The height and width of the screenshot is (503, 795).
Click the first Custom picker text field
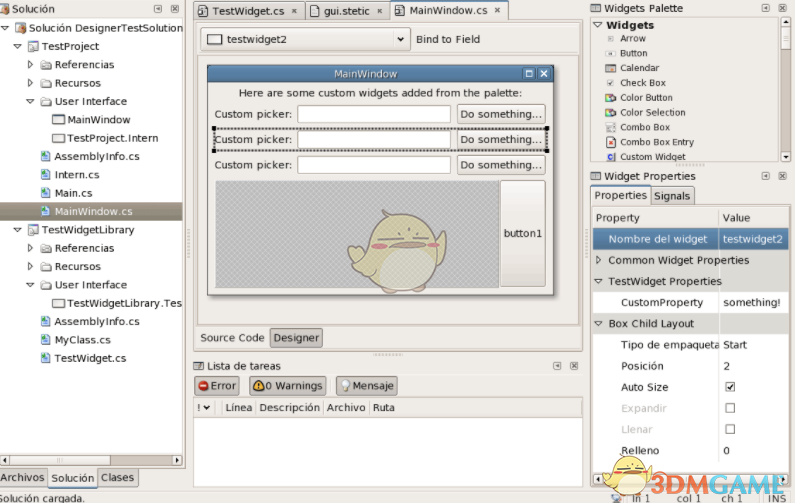click(373, 114)
